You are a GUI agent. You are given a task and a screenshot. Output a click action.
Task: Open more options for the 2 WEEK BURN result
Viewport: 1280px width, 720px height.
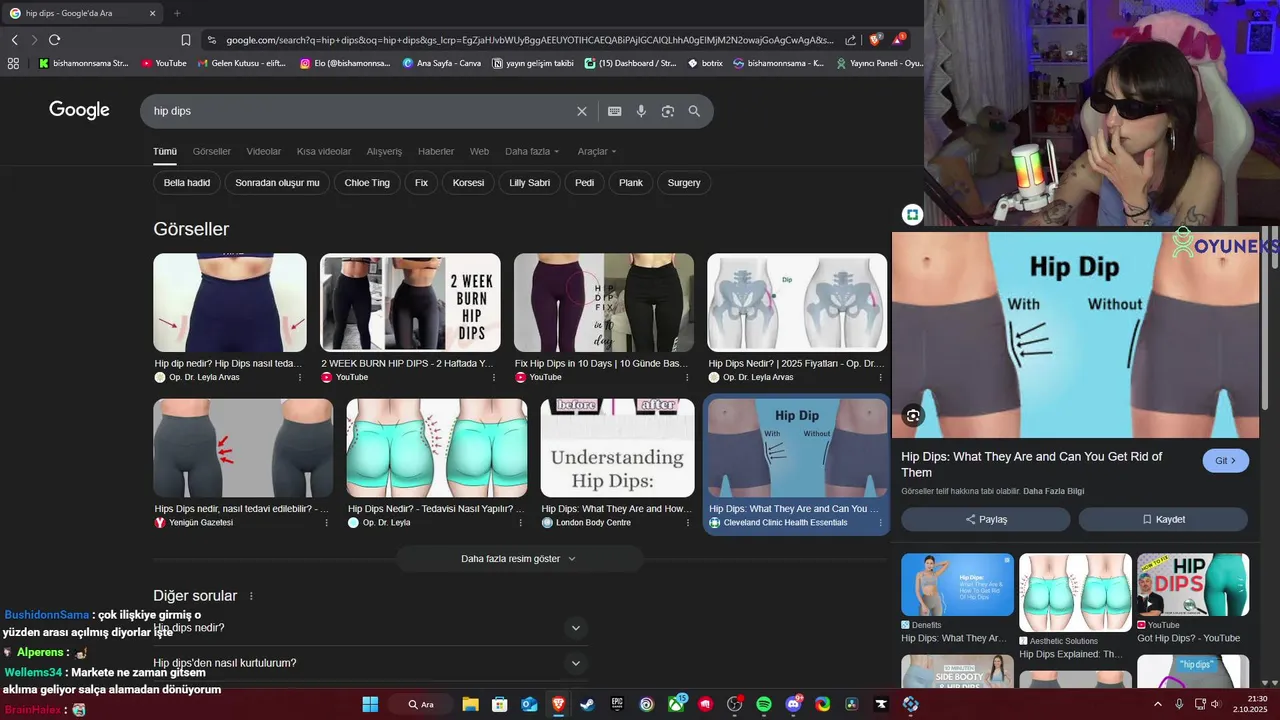click(493, 377)
